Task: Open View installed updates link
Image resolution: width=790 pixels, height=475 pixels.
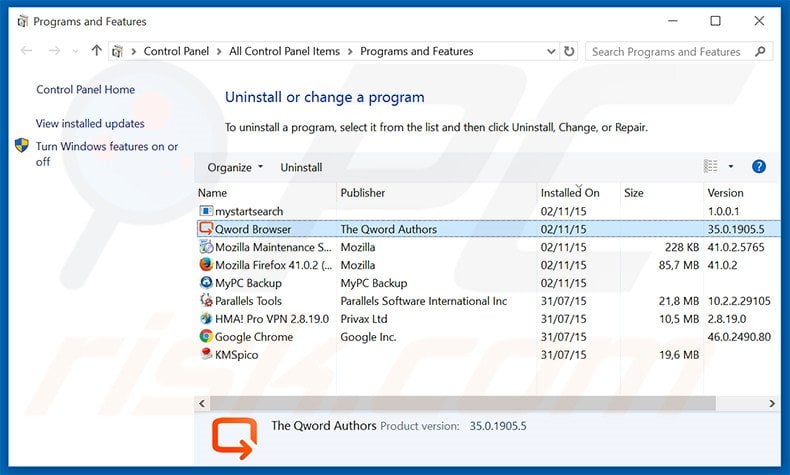Action: pos(90,123)
